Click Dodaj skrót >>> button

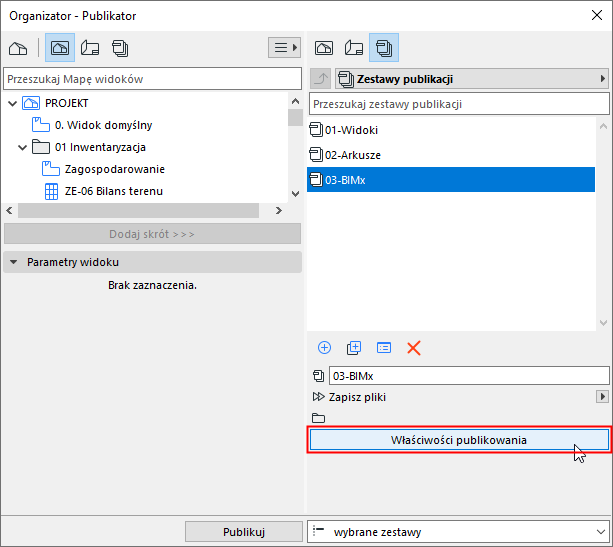[152, 234]
